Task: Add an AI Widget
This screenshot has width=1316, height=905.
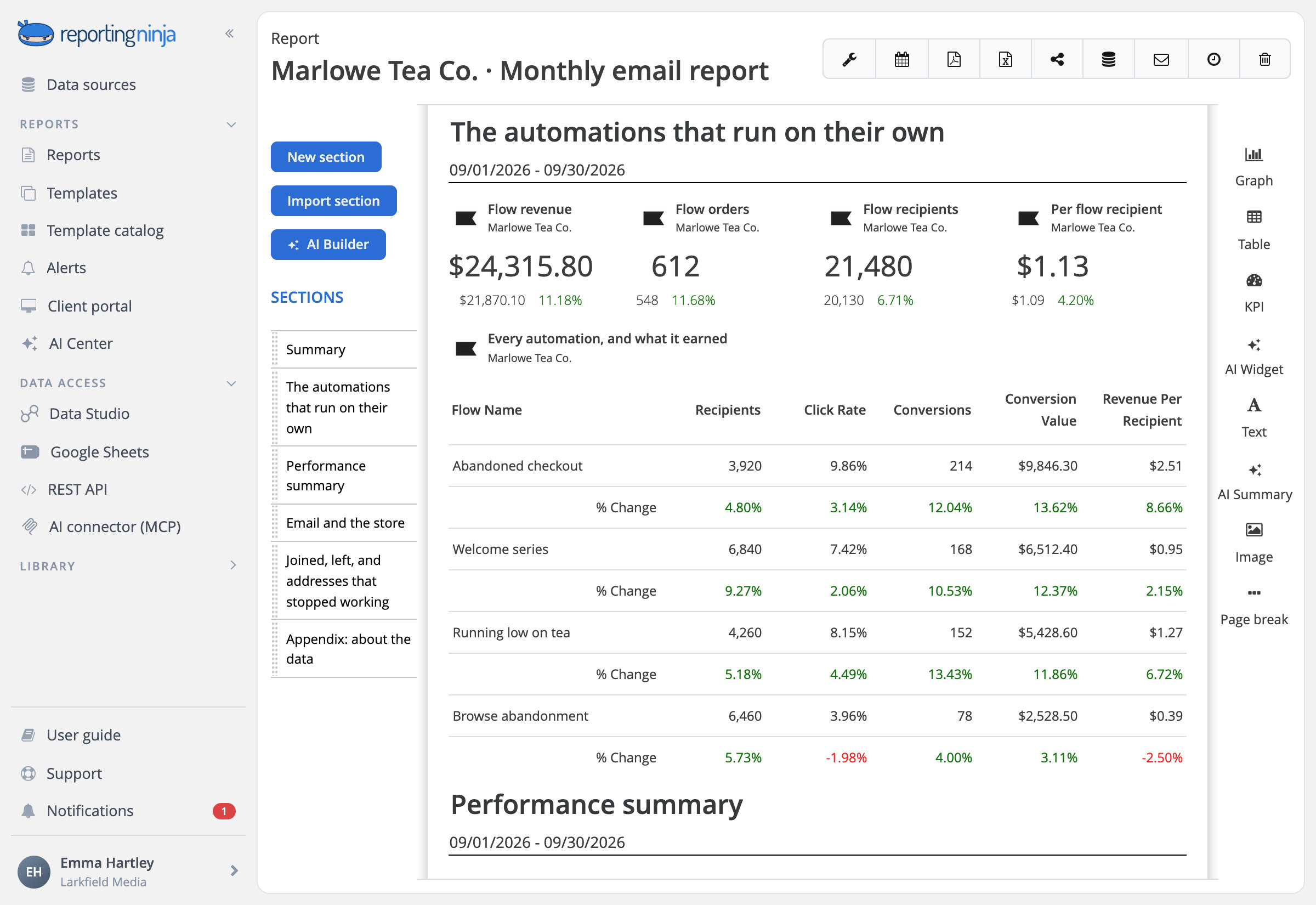Action: coord(1253,356)
